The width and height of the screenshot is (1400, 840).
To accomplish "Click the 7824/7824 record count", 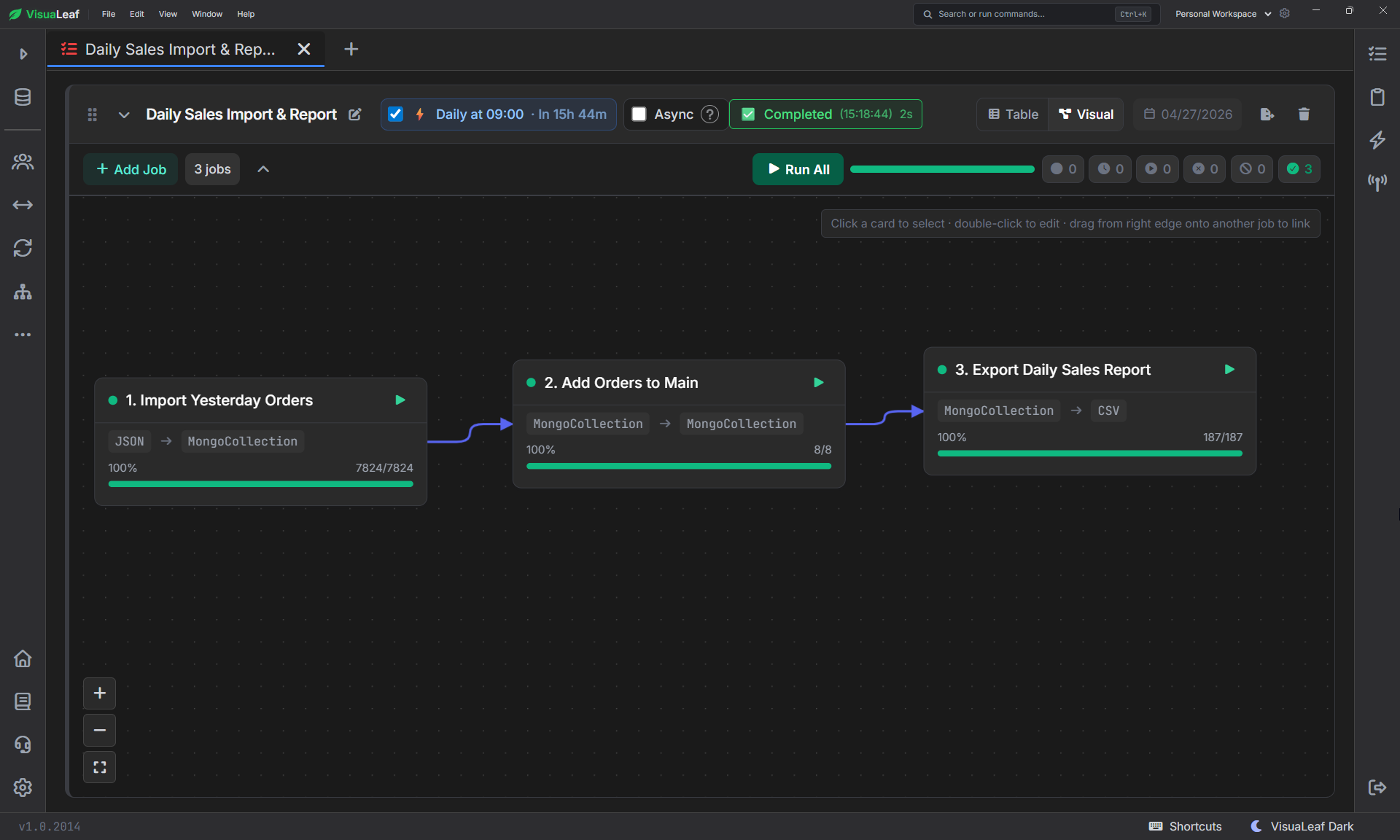I will pos(384,468).
